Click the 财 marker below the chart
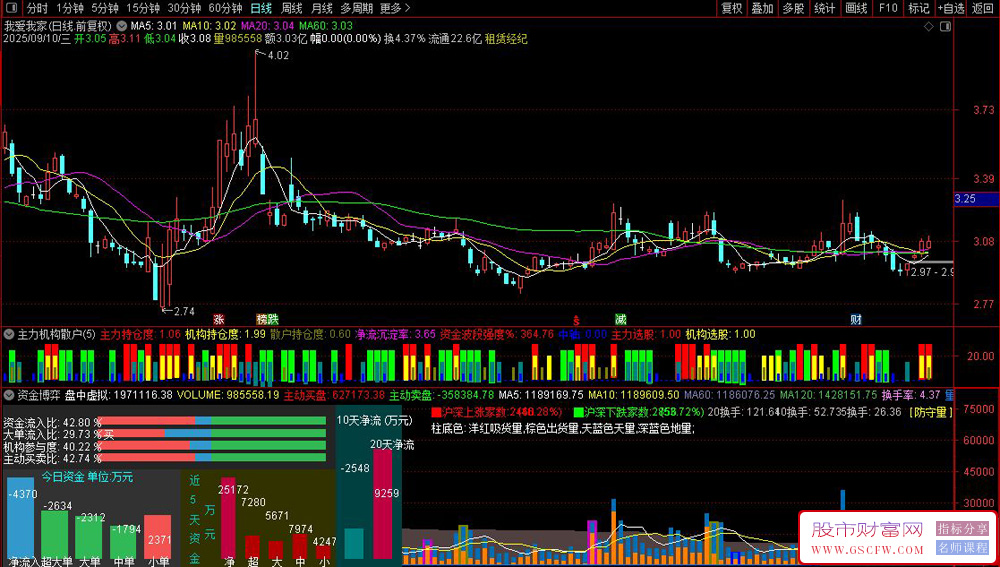Screen dimensions: 1000x567 tap(855, 319)
